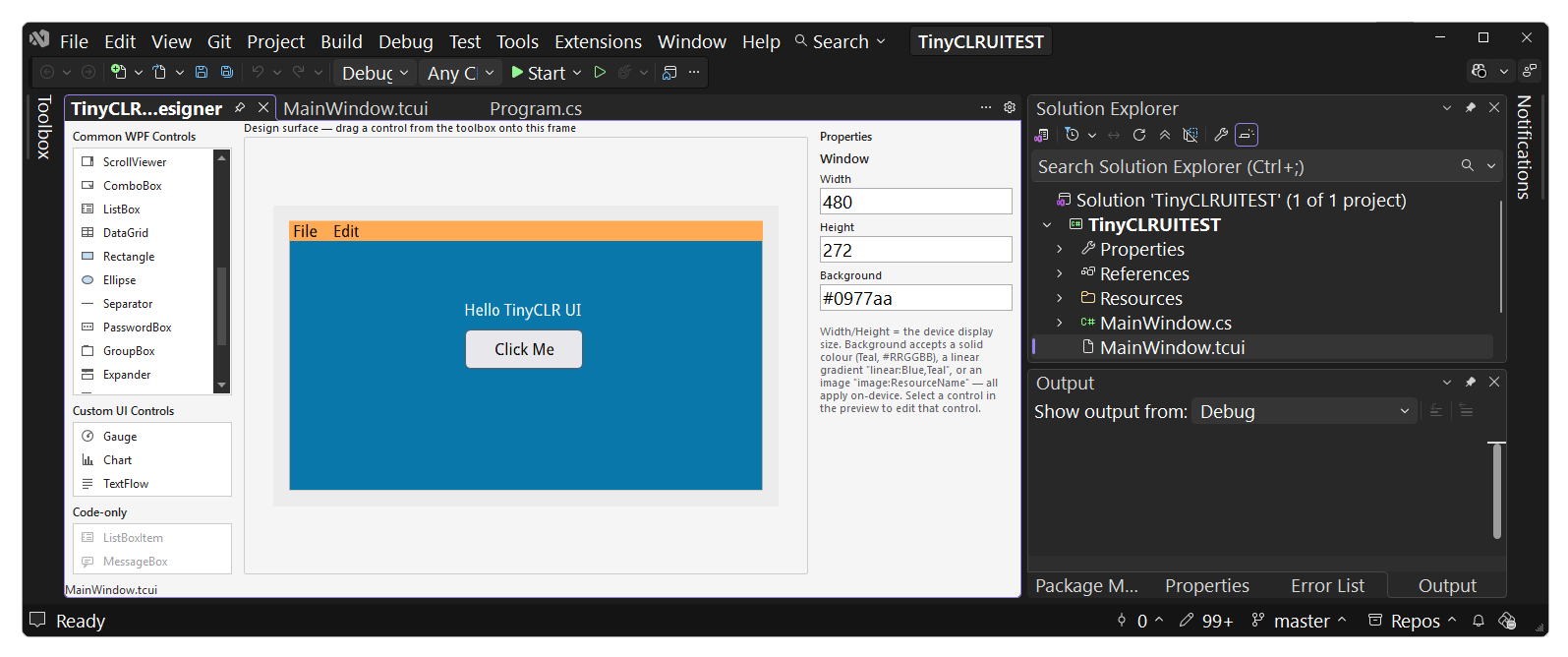Viewport: 1568px width, 657px height.
Task: Open the Error List tab at the bottom
Action: 1327,585
